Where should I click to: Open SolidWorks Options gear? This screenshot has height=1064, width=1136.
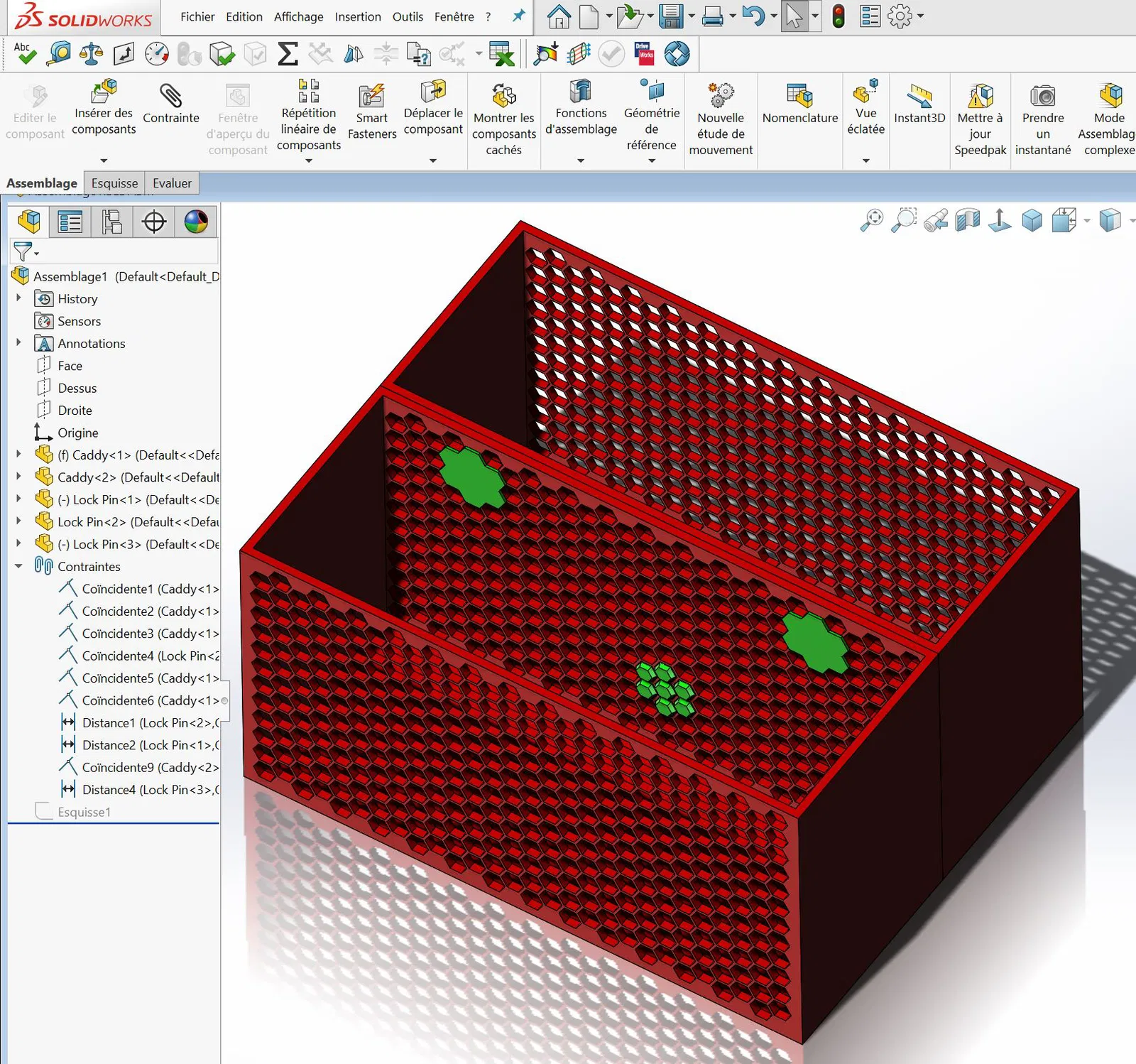pos(900,16)
